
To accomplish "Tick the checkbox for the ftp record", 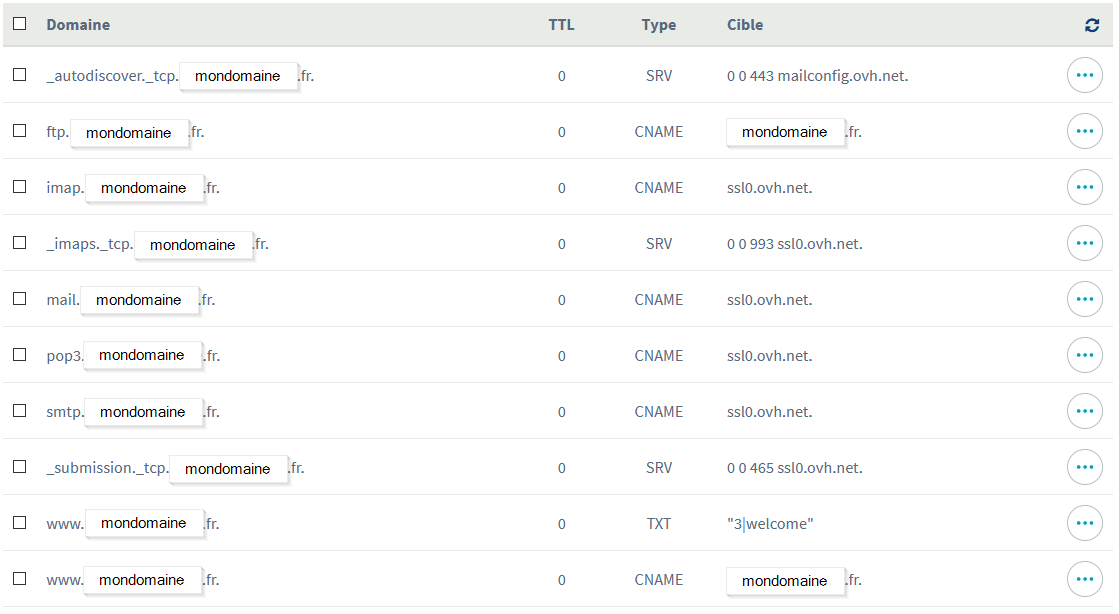I will [x=20, y=131].
